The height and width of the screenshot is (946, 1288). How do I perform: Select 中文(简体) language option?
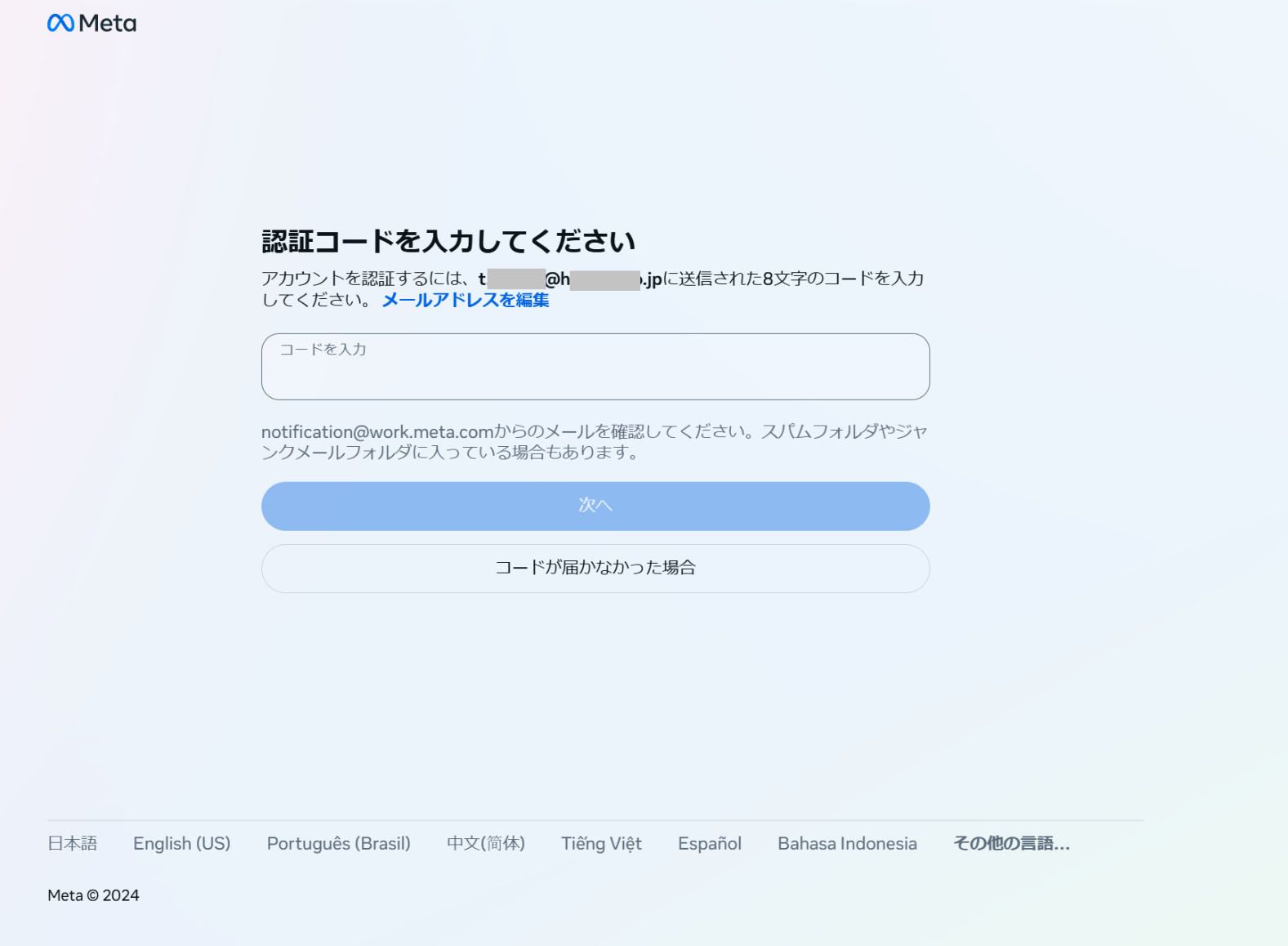click(485, 843)
